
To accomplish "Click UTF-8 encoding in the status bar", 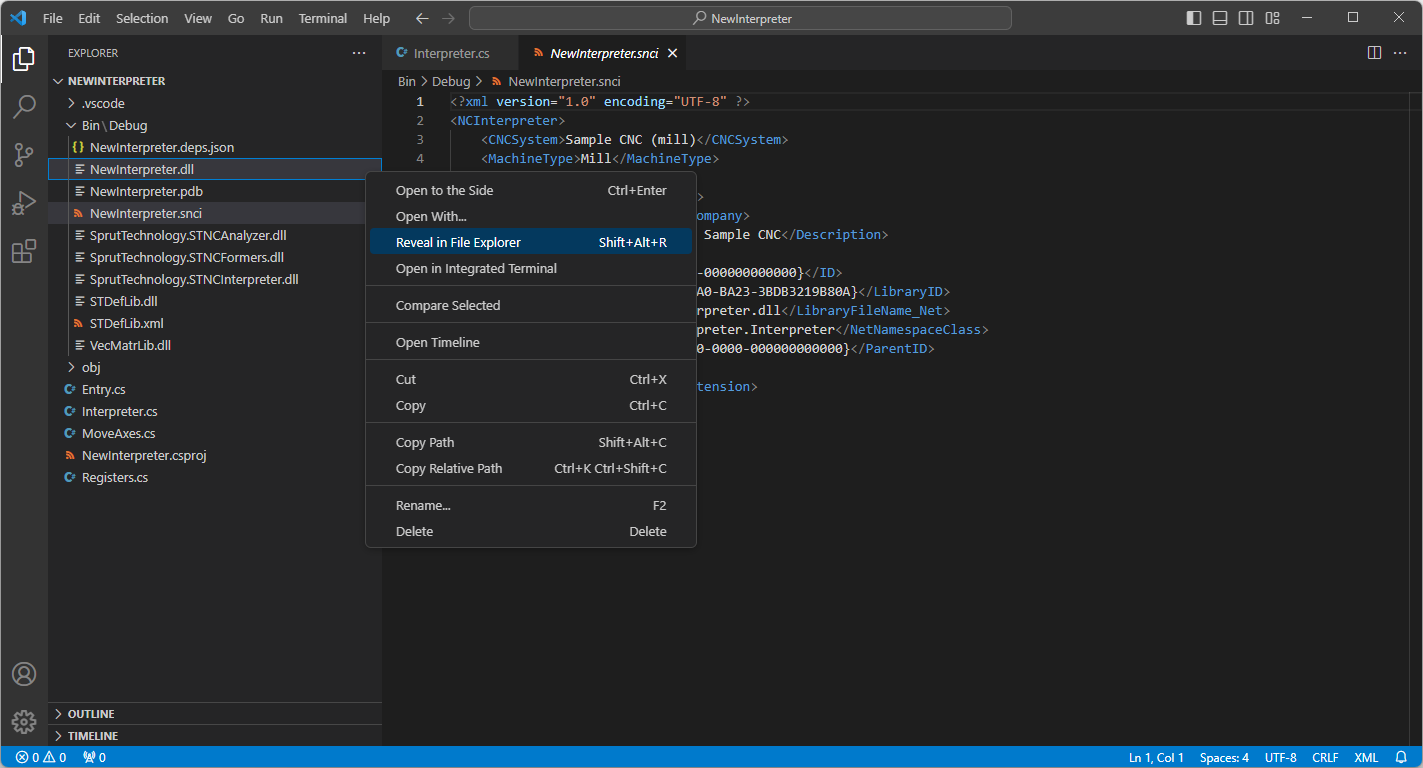I will coord(1280,757).
